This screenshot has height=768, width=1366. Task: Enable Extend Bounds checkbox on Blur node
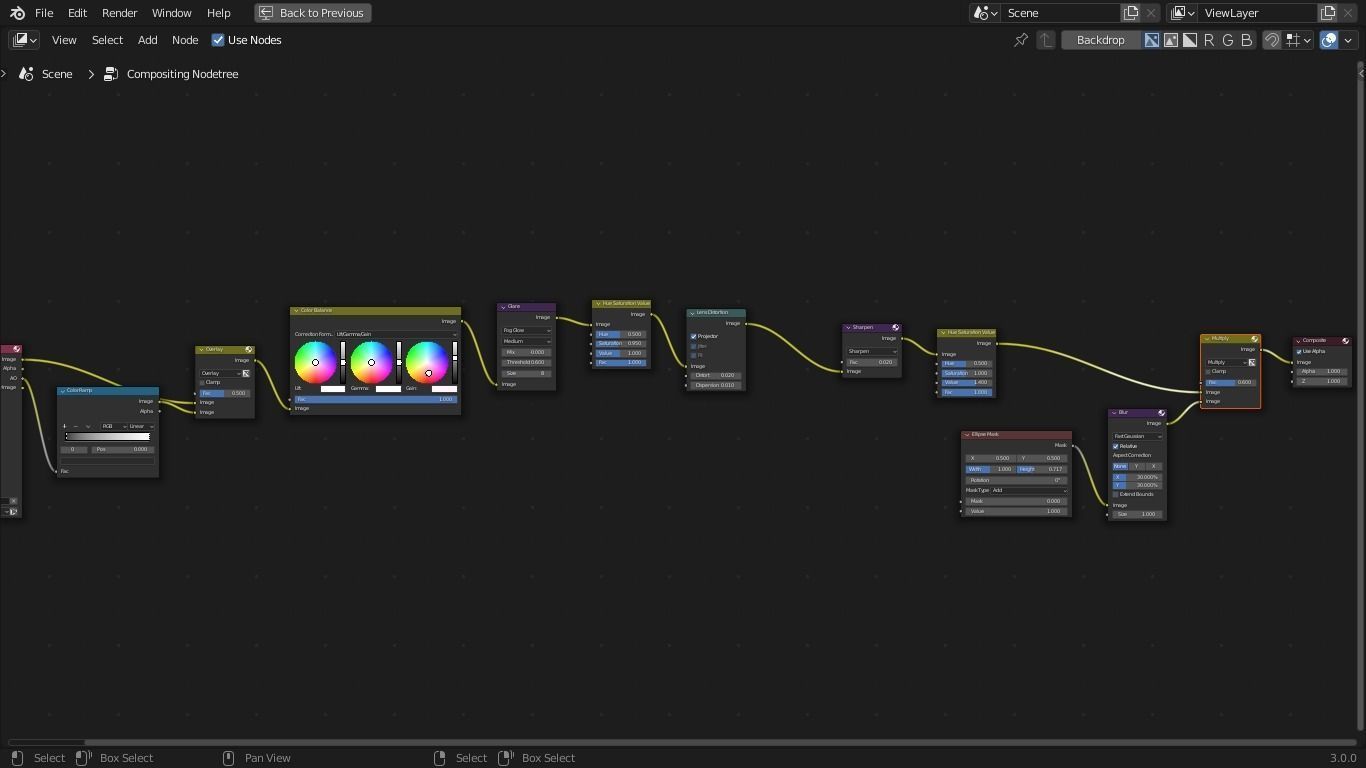tap(1116, 495)
